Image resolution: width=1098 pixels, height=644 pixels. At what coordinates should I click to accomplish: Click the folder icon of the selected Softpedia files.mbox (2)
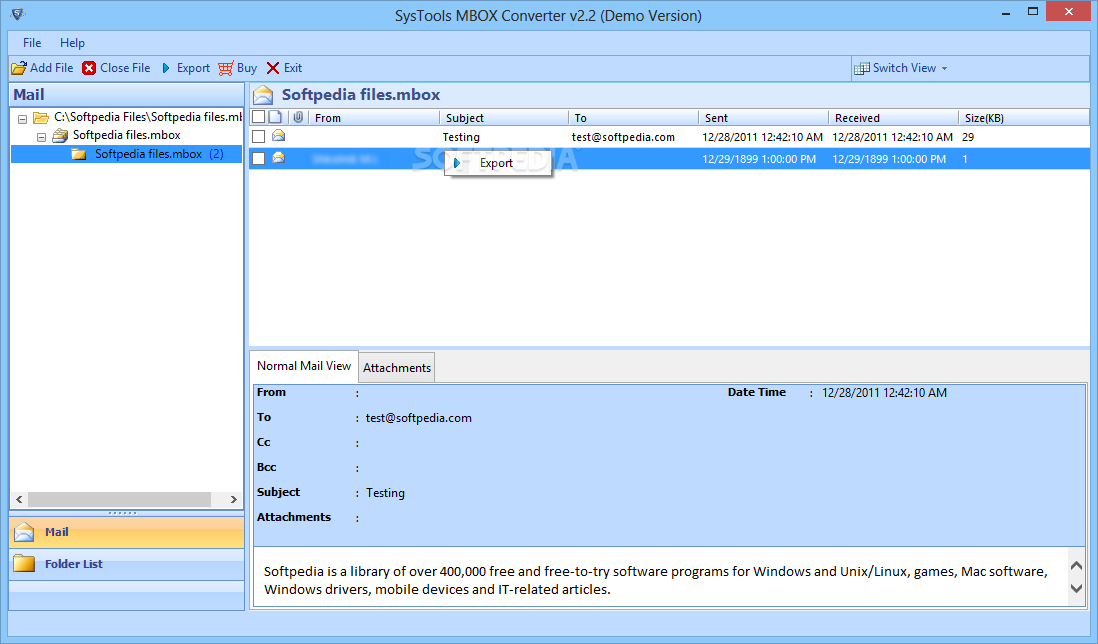click(x=78, y=154)
